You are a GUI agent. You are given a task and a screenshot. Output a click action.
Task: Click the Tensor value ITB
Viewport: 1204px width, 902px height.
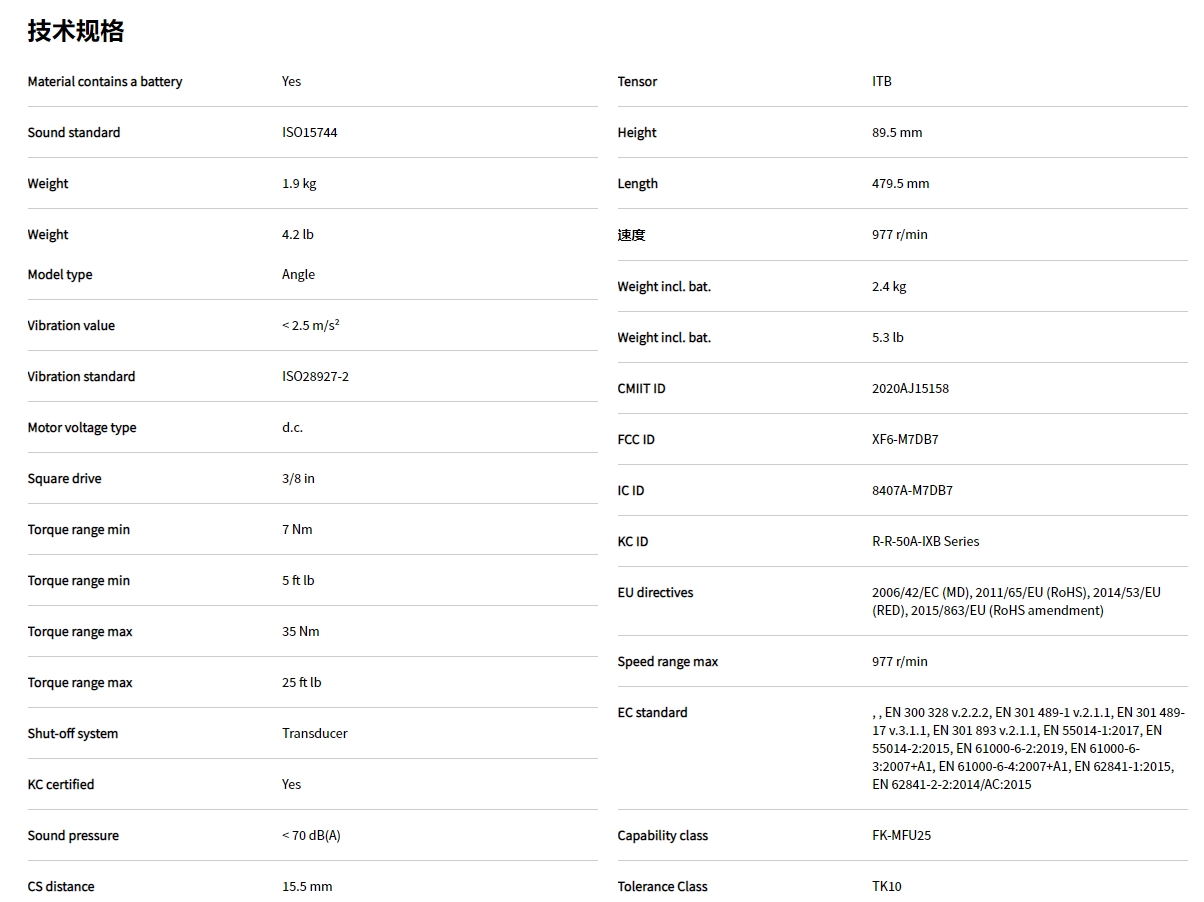[x=881, y=82]
